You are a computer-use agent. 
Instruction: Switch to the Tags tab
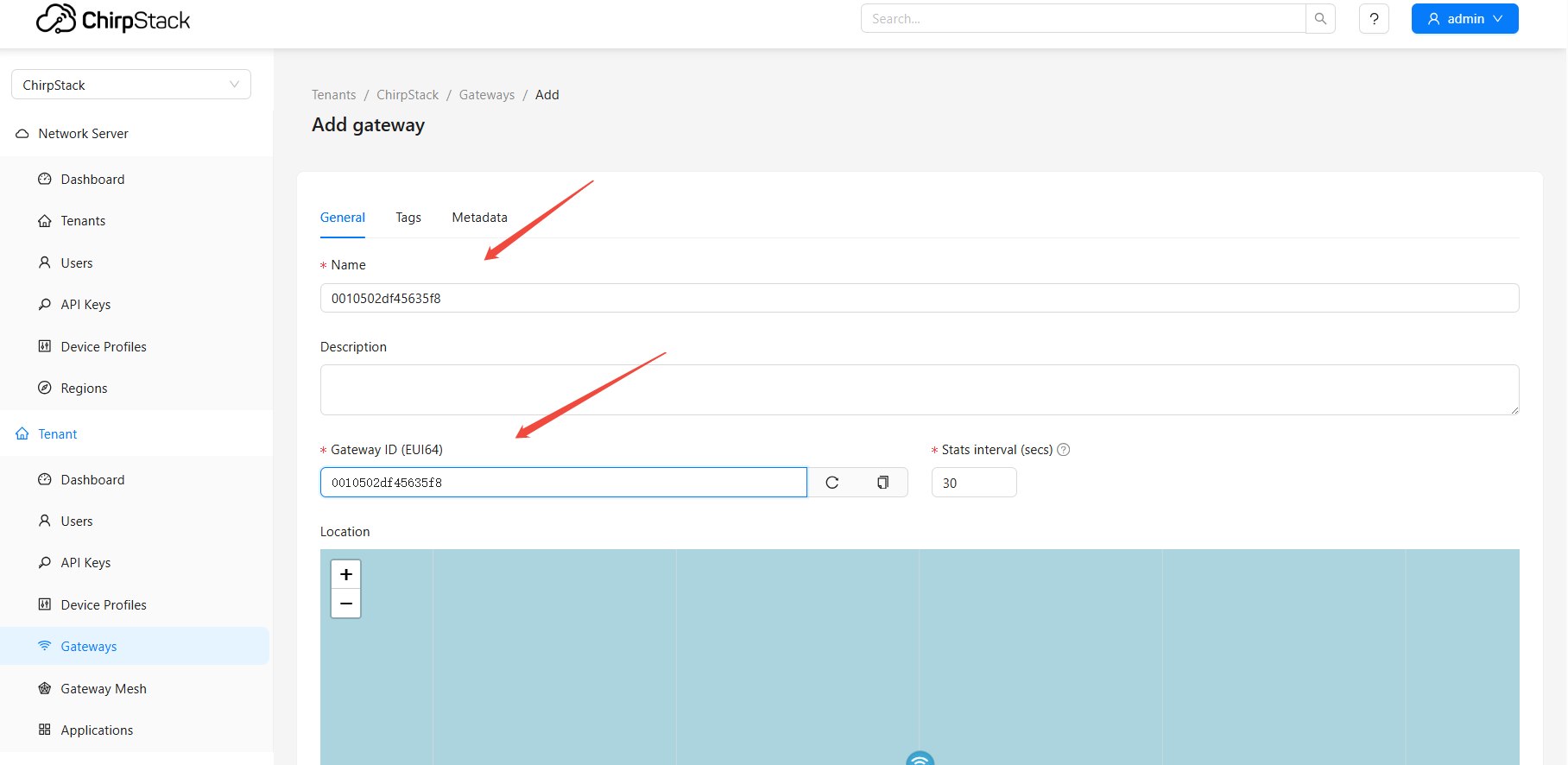[x=408, y=218]
